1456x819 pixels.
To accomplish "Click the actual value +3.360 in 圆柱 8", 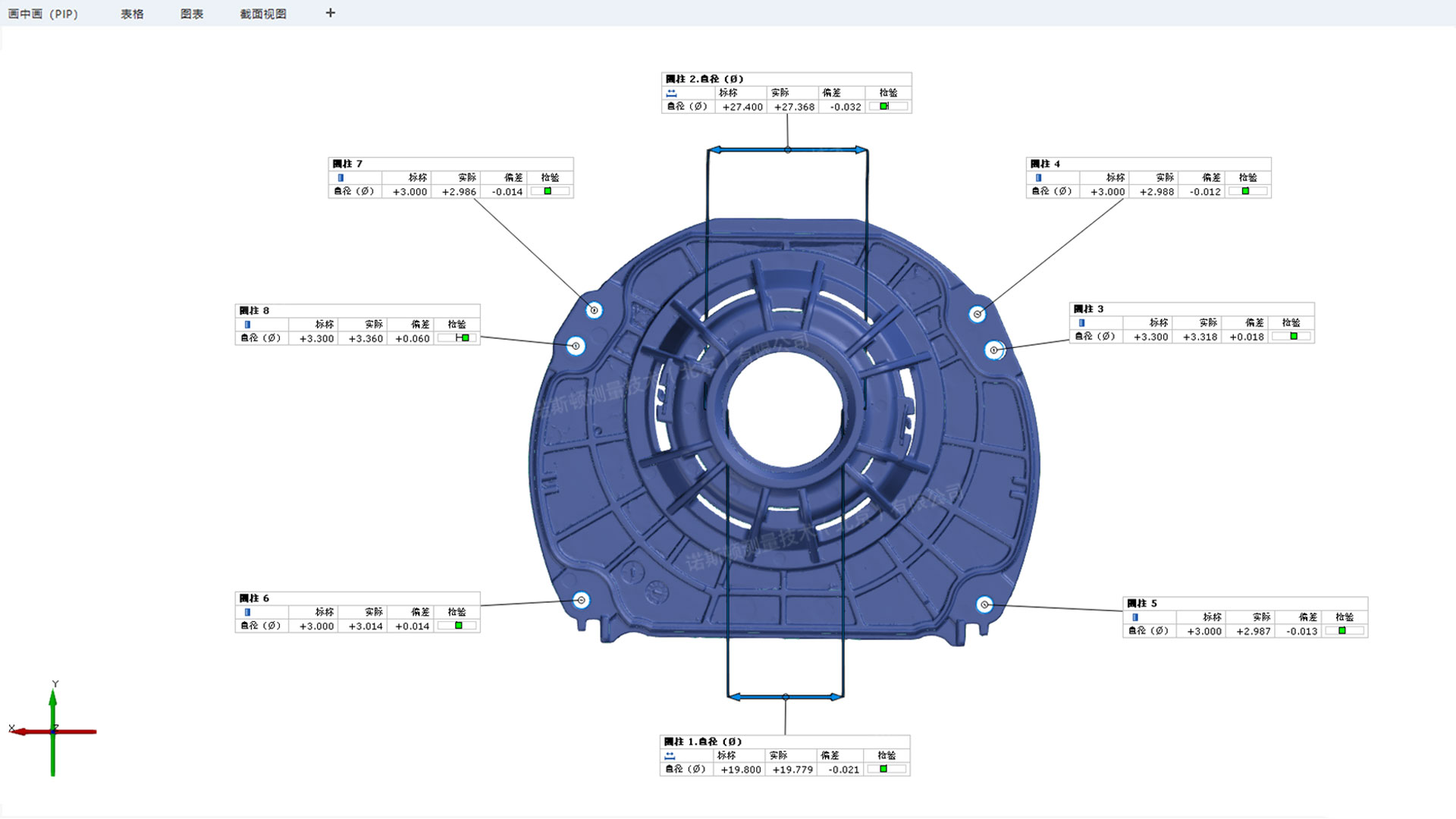I will (366, 339).
